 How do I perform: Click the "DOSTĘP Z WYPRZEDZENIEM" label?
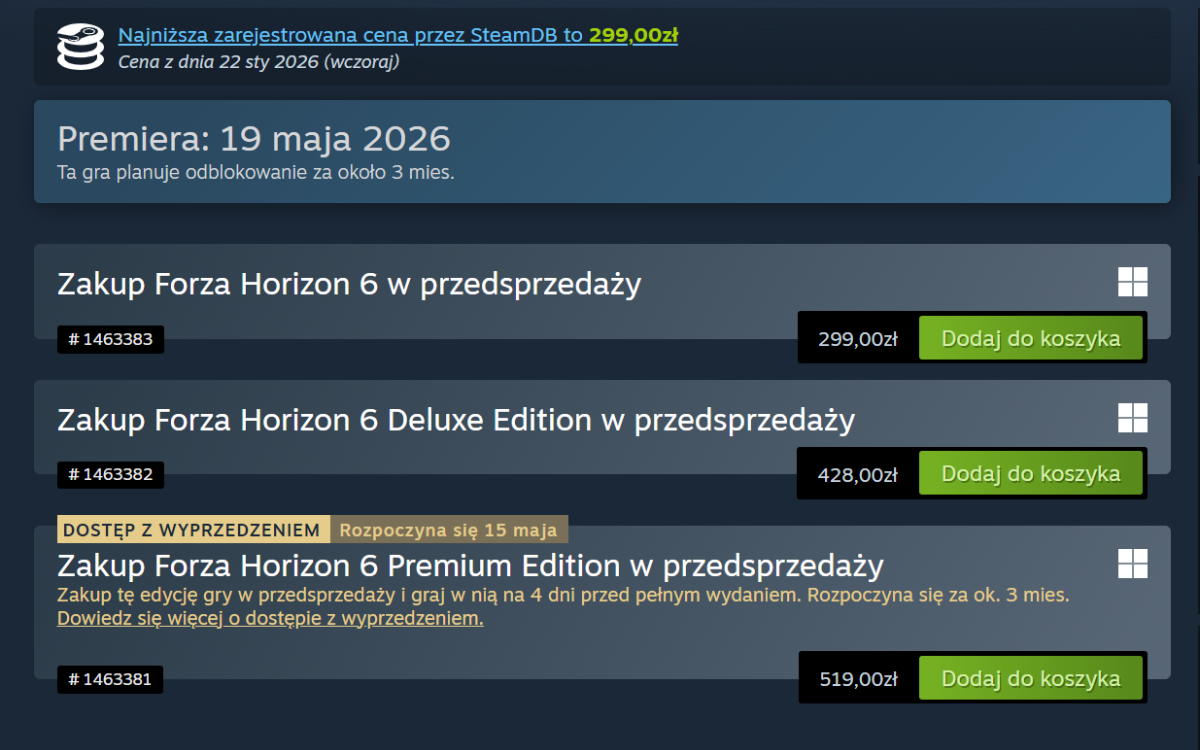pyautogui.click(x=193, y=529)
